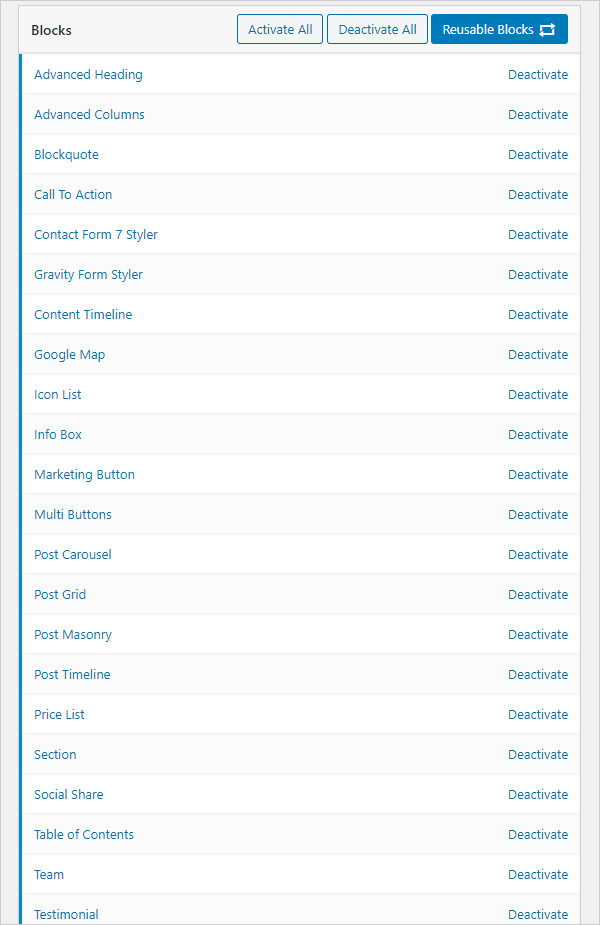The height and width of the screenshot is (925, 600).
Task: Open the Price List block link
Action: [59, 715]
